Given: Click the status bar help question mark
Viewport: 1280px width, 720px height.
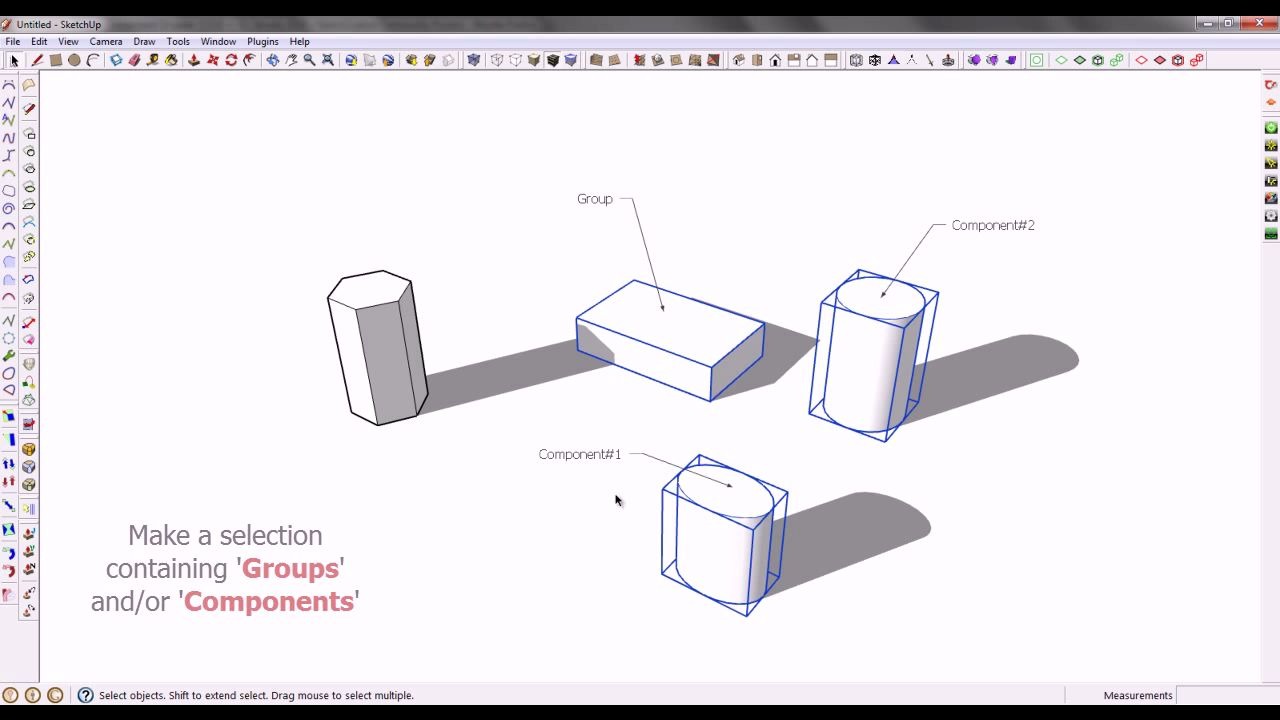Looking at the screenshot, I should coord(85,694).
